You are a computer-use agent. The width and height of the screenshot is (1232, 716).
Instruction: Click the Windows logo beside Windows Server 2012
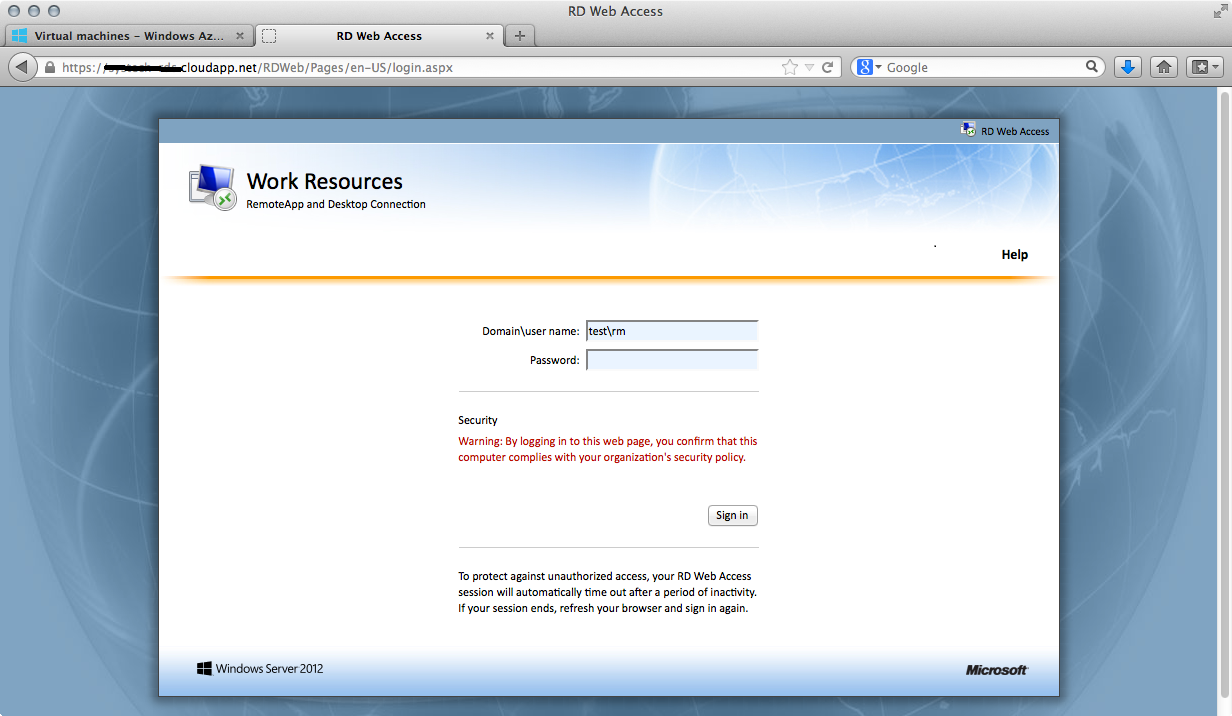point(204,668)
